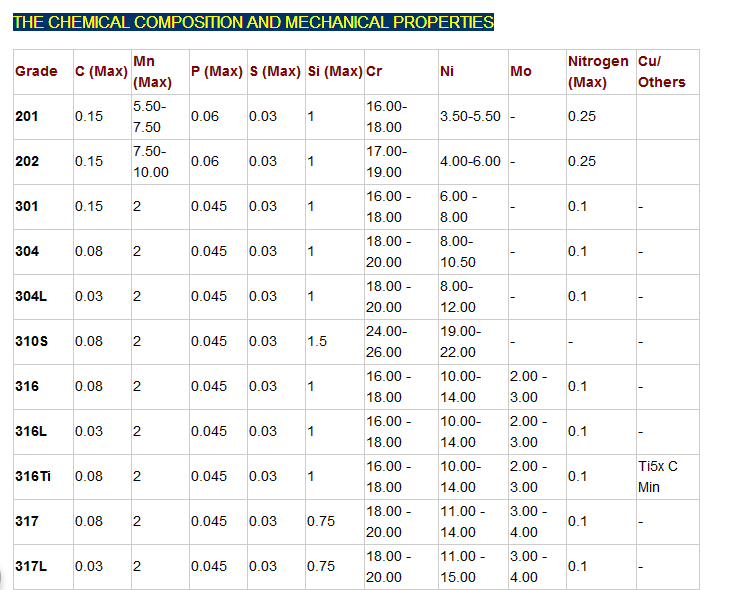Click the 'Cr' column header
This screenshot has height=590, width=748.
(374, 71)
